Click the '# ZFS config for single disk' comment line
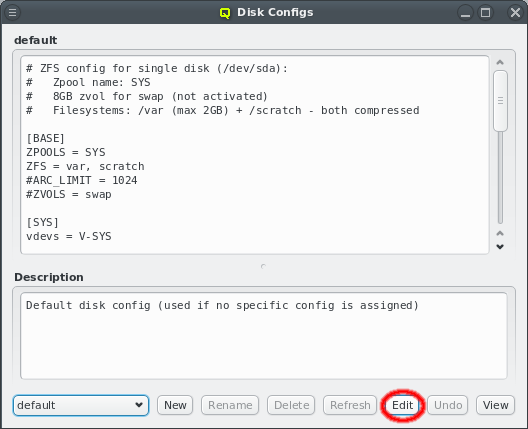 coord(157,68)
